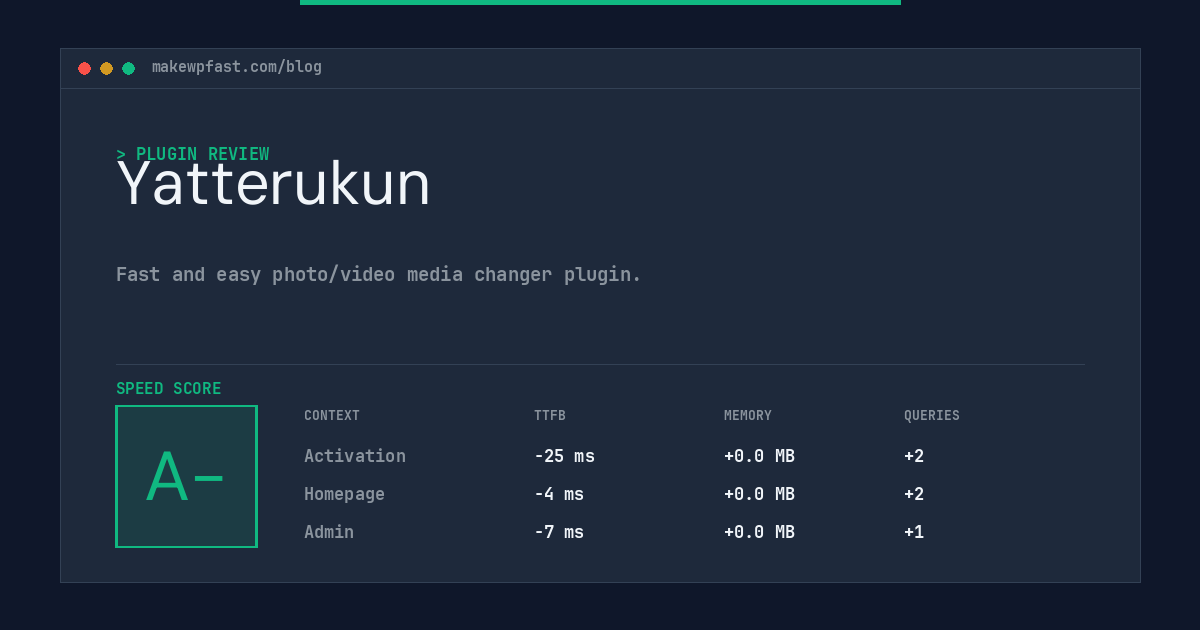Click the -4 ms TTFB value

coord(559,494)
